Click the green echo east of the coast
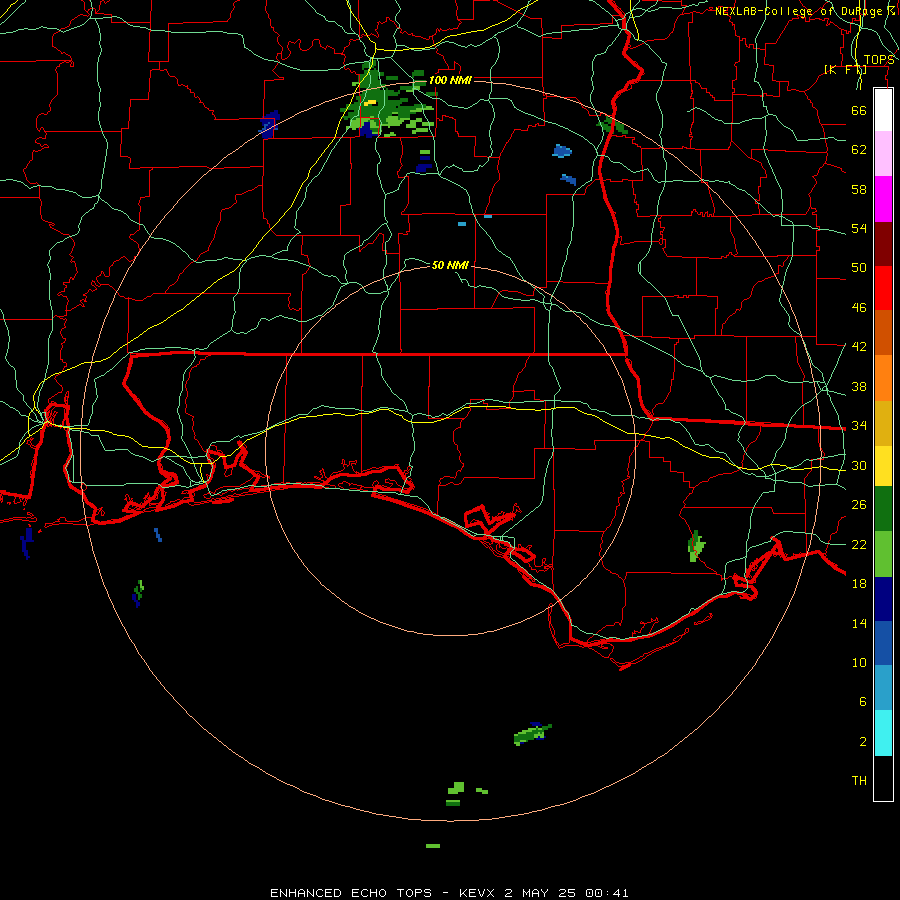 point(696,546)
